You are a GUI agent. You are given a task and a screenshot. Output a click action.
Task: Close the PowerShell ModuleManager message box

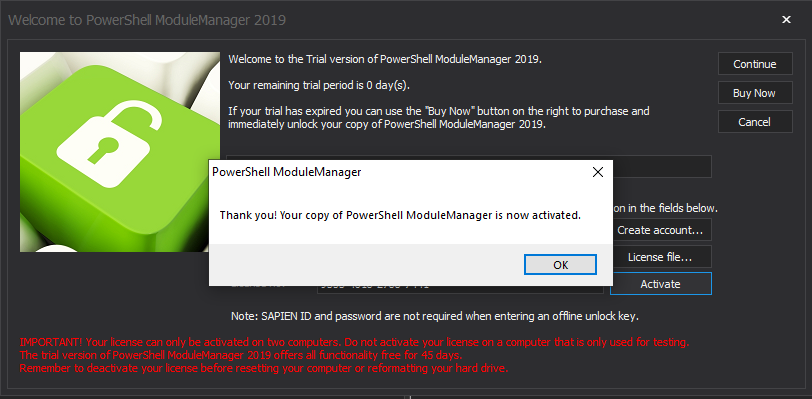598,173
